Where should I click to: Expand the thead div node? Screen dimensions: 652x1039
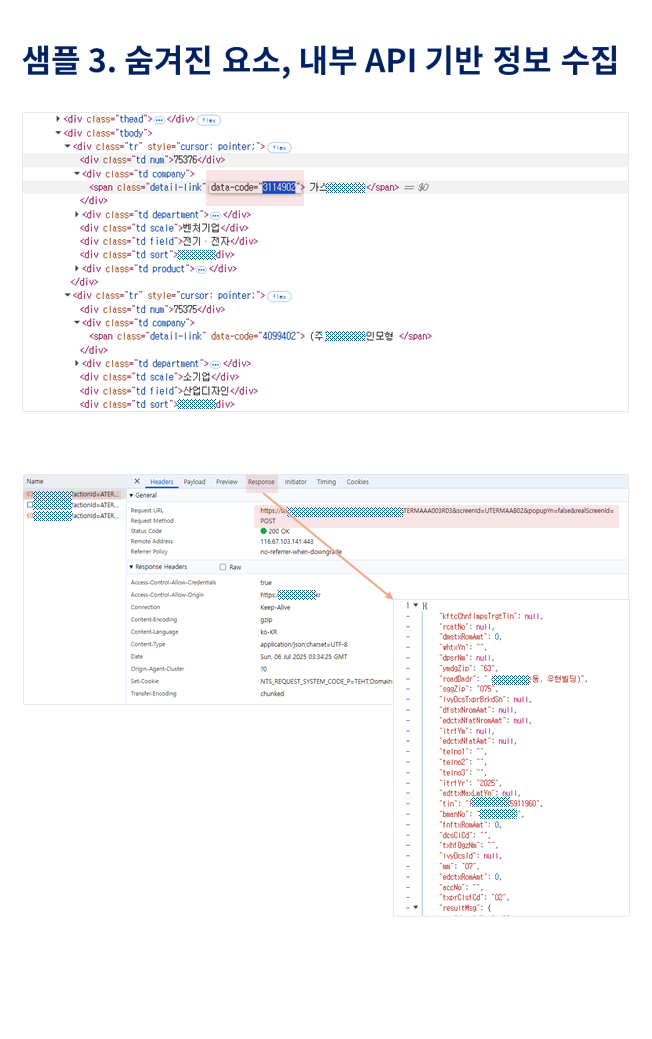tap(57, 119)
